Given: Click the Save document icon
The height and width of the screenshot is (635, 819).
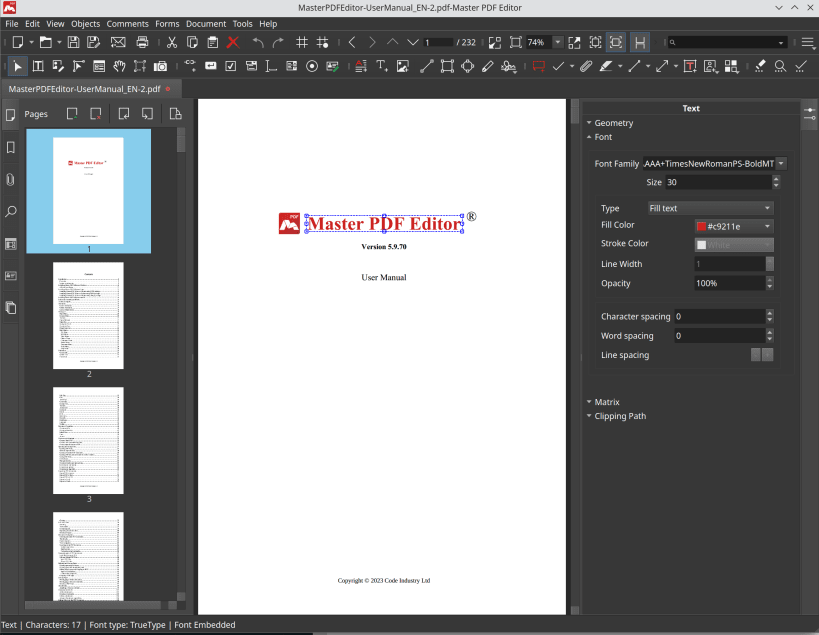Looking at the screenshot, I should pos(74,42).
